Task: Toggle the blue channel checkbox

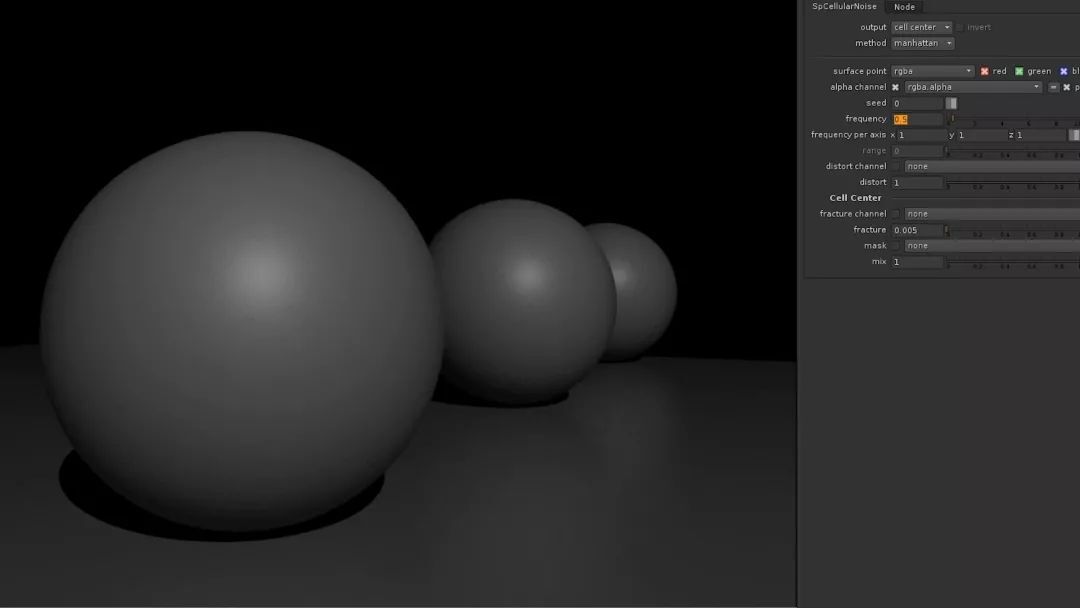Action: tap(1064, 71)
